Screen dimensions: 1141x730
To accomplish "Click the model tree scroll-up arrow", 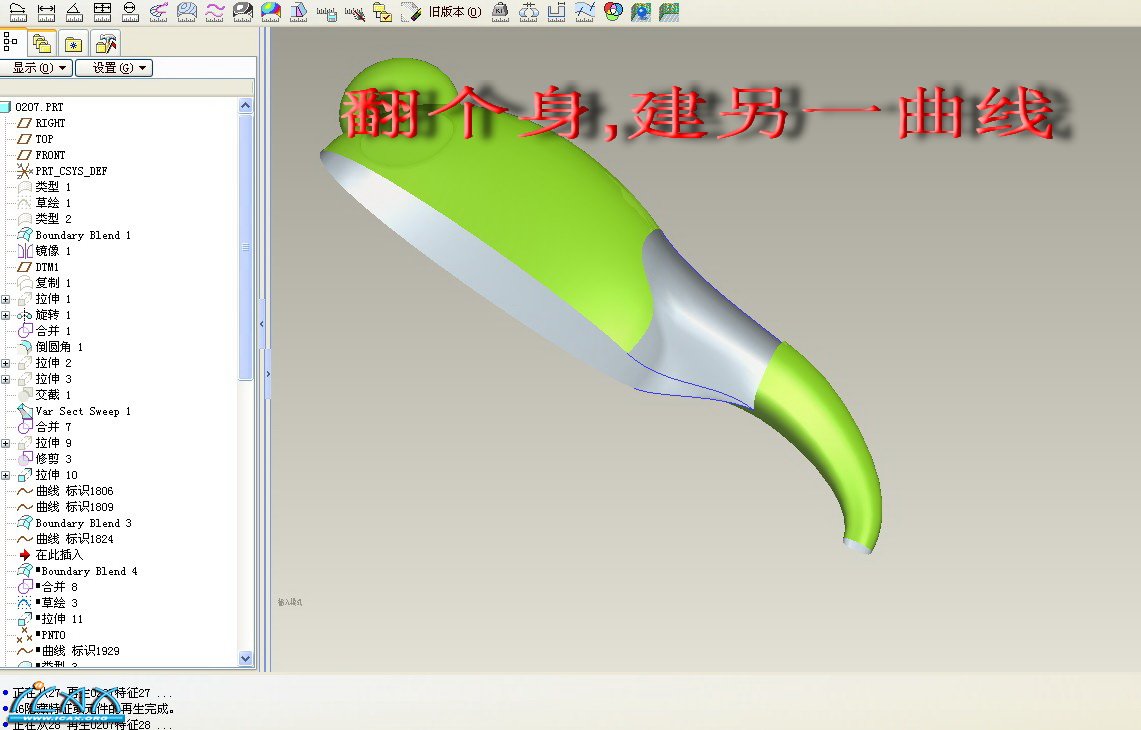I will (x=245, y=106).
